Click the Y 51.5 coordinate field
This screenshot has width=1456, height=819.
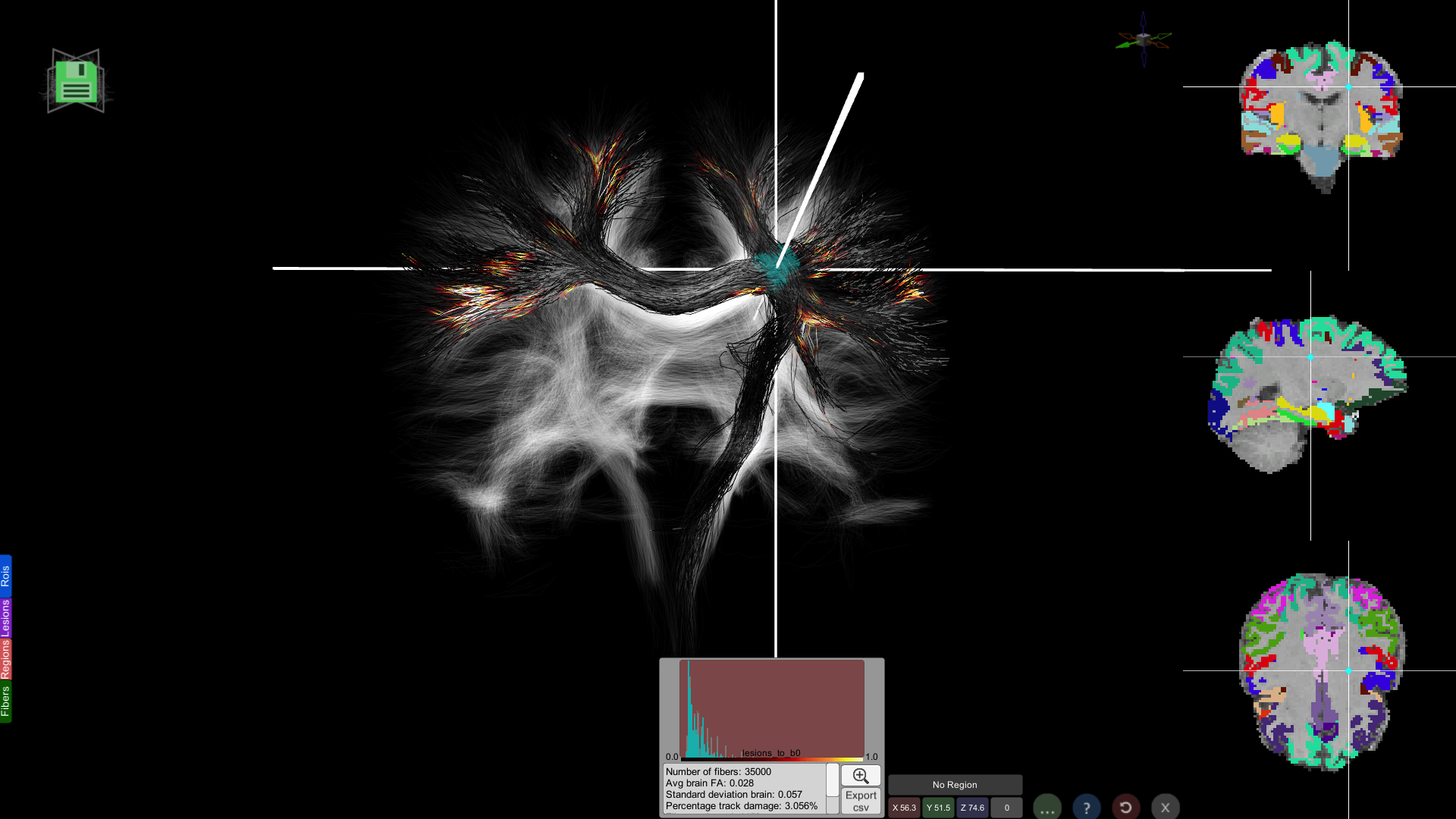coord(938,808)
